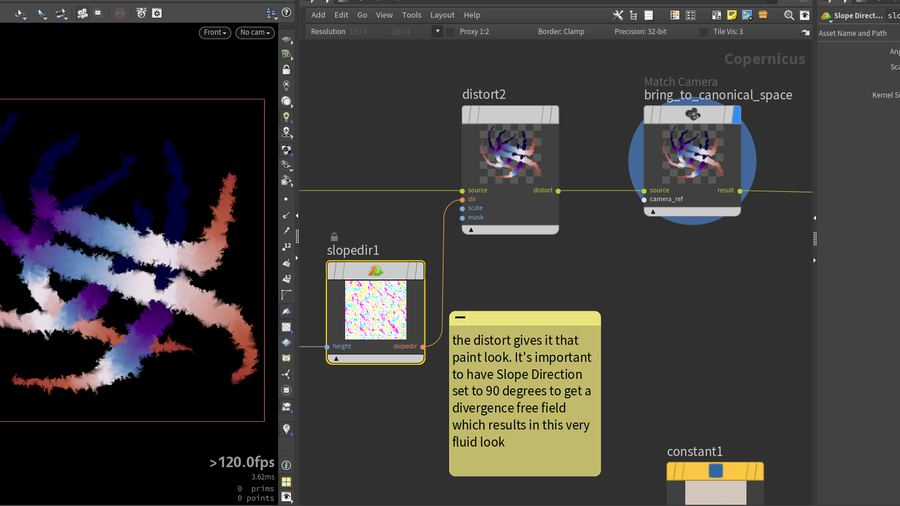Image resolution: width=900 pixels, height=506 pixels.
Task: Click the Slope Direction node type icon
Action: [827, 16]
